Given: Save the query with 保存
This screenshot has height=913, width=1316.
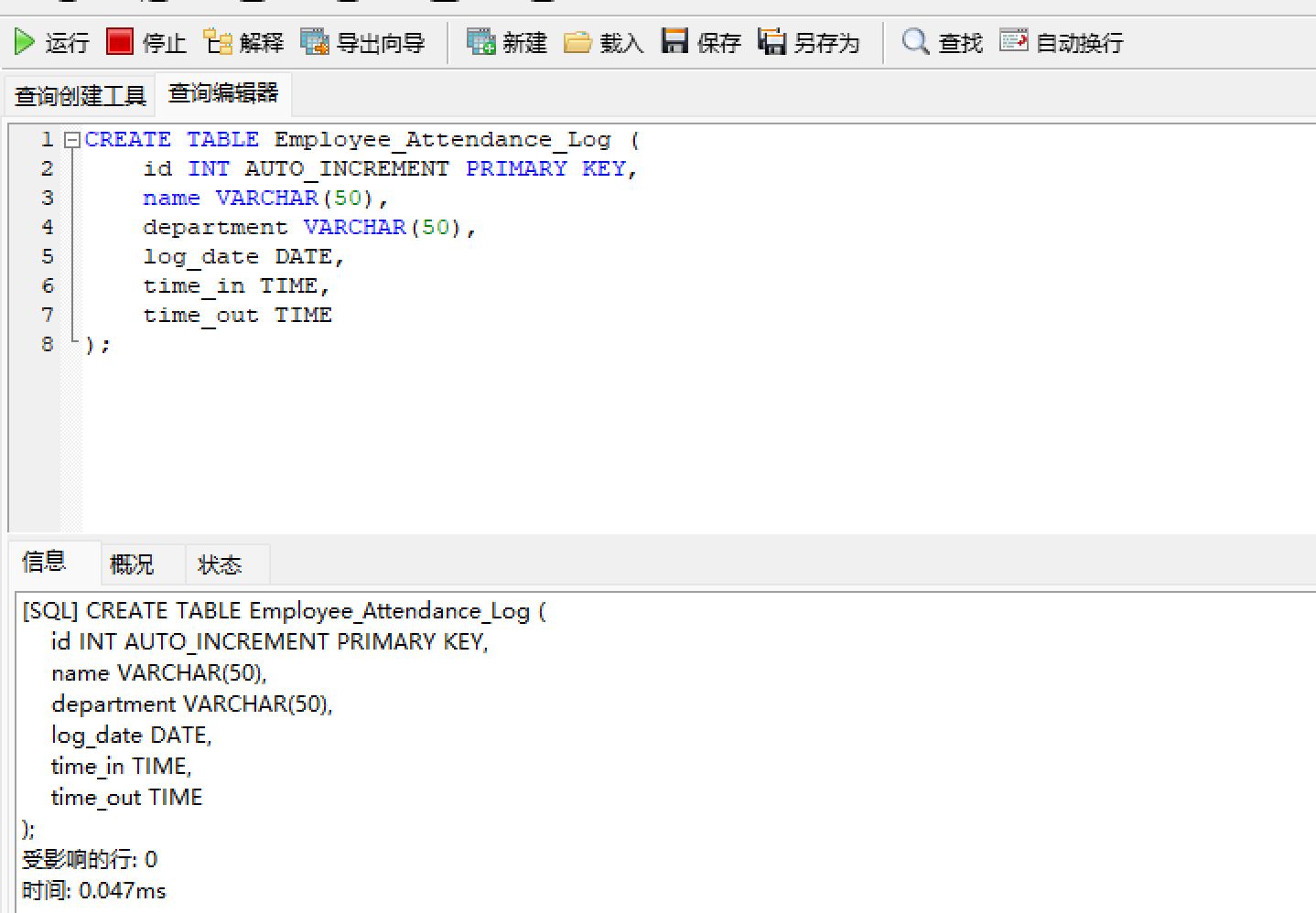Looking at the screenshot, I should [x=700, y=41].
